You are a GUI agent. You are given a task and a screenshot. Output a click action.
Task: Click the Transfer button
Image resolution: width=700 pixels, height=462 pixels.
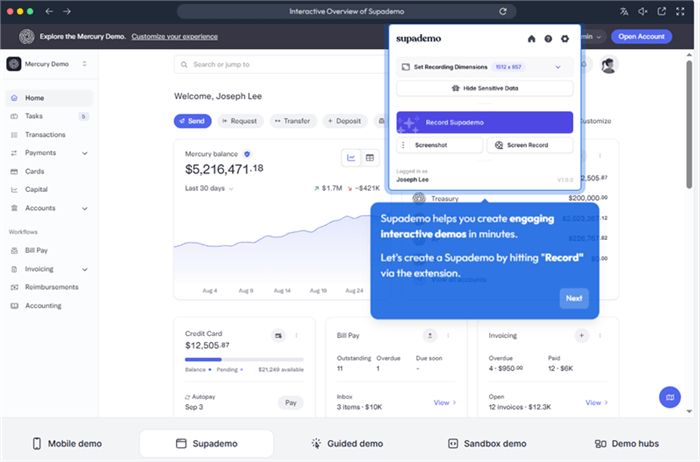pos(293,121)
